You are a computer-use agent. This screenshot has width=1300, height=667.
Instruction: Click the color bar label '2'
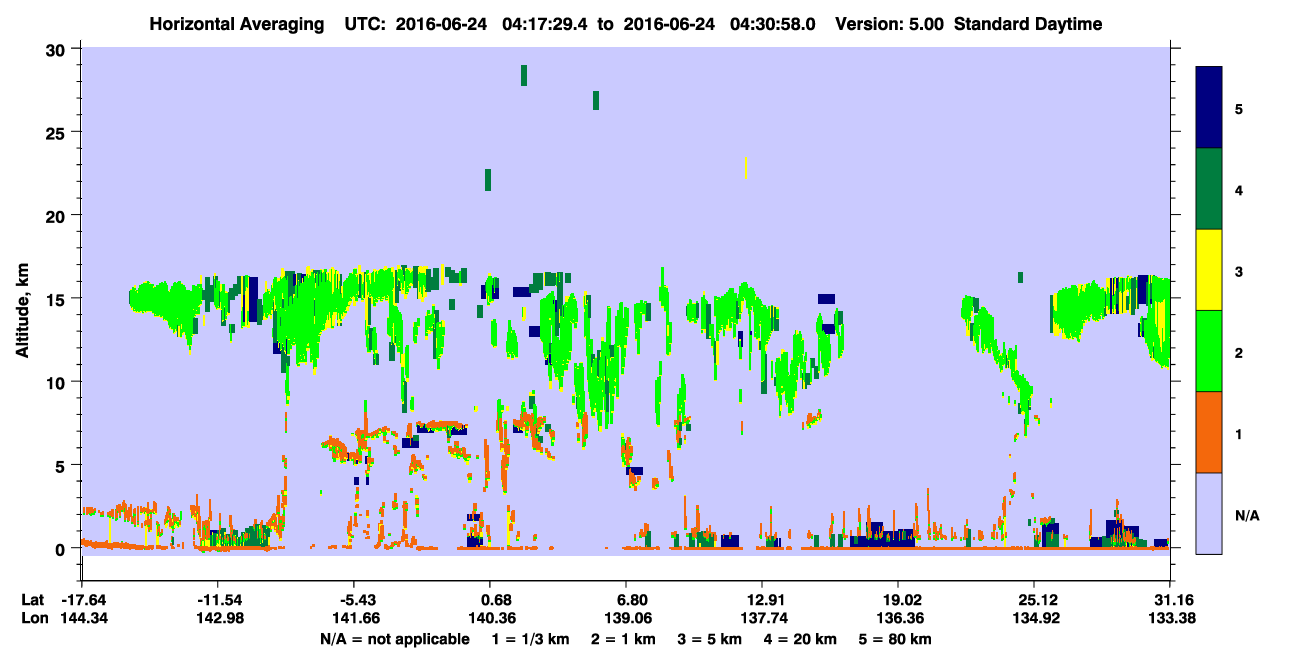click(1239, 352)
